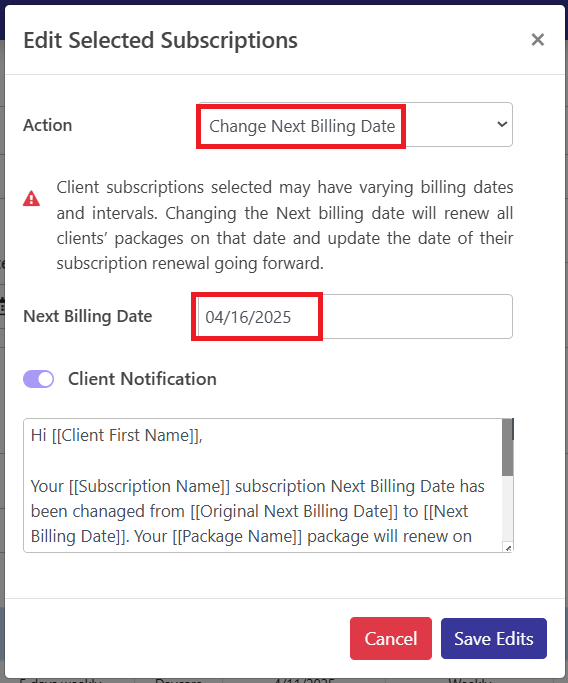
Task: Click the red warning triangle icon
Action: [31, 198]
